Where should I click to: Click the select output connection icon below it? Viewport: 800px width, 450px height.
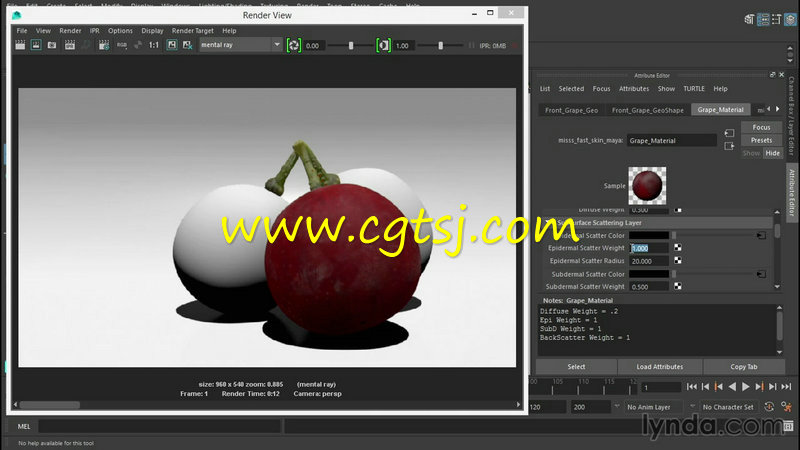[729, 146]
